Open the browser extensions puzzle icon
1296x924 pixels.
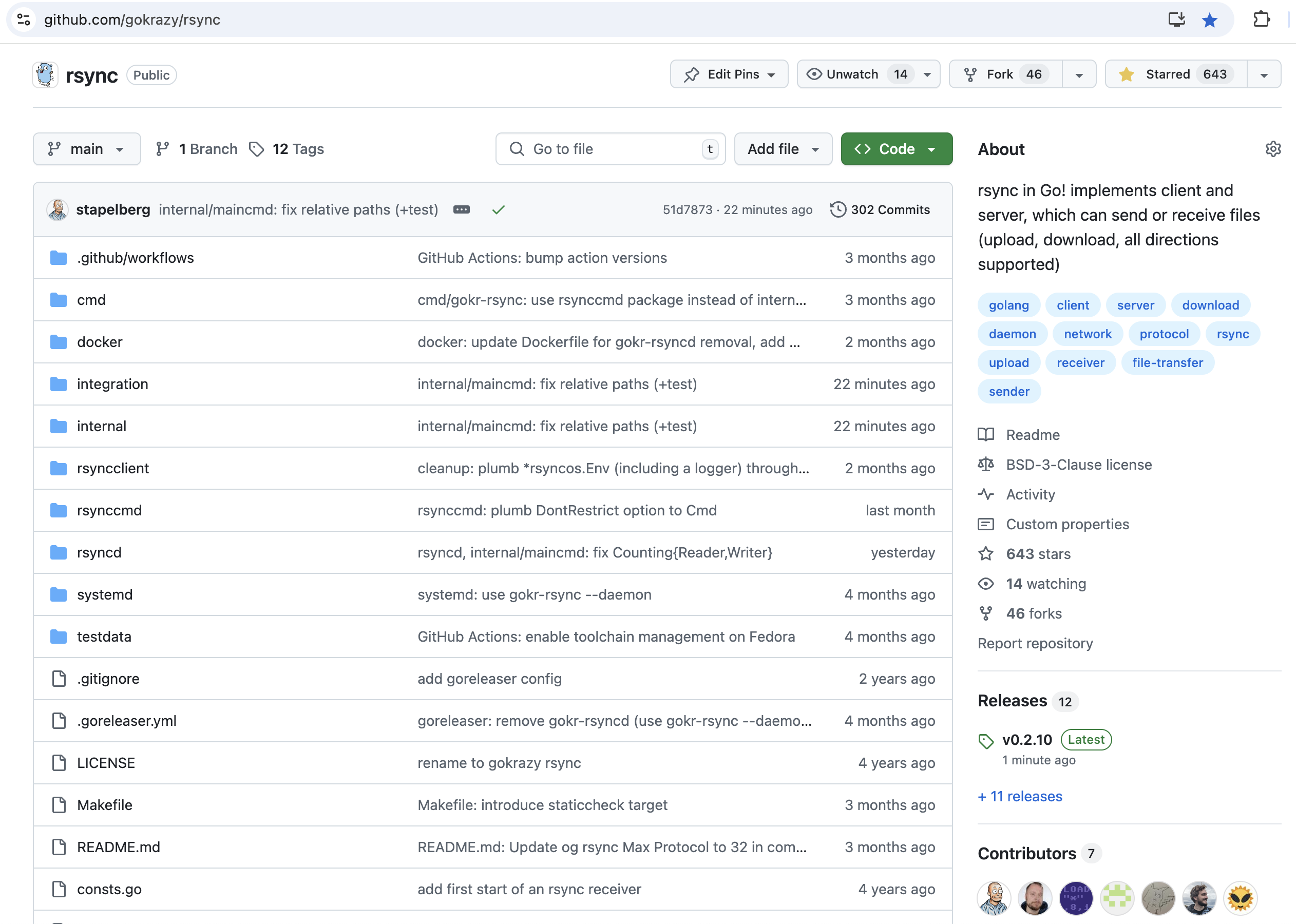(1261, 20)
